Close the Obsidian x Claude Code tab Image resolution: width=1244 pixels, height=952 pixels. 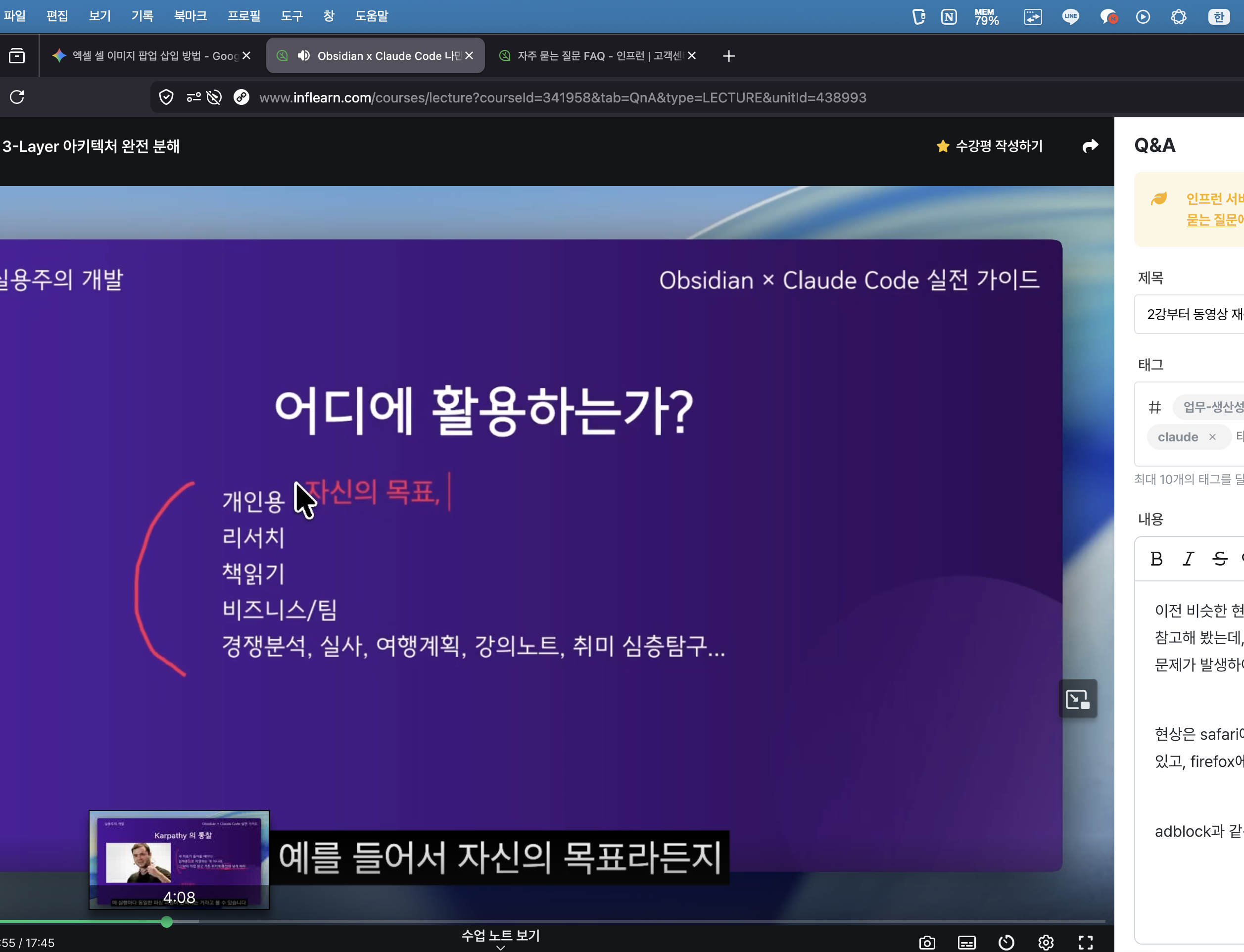469,55
